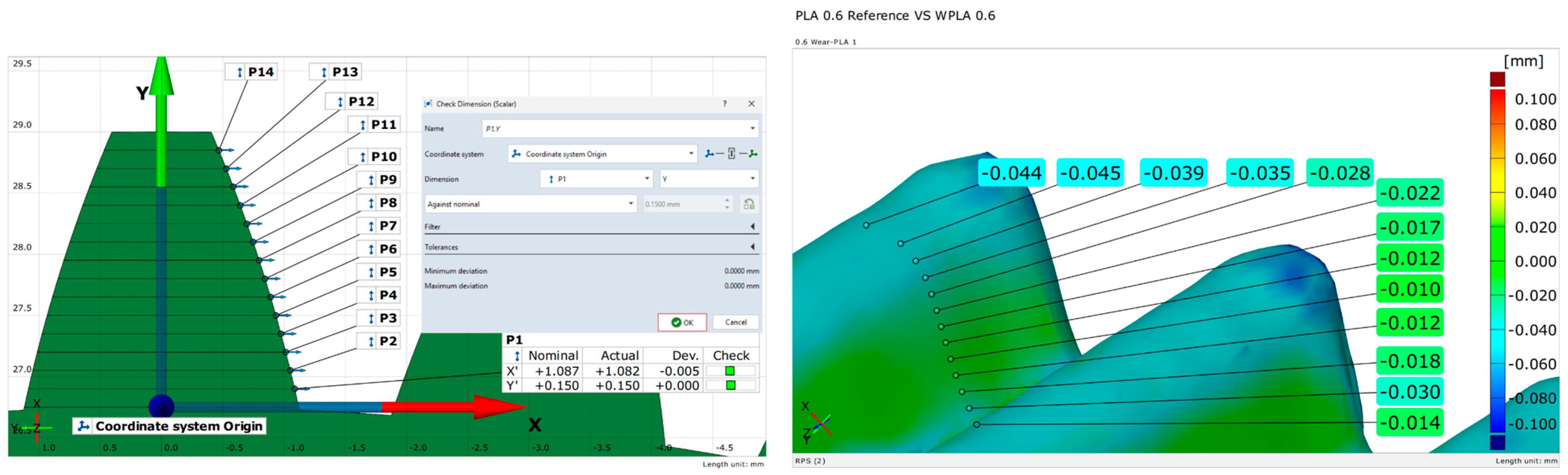Click the -0.044 deviation label

click(1011, 173)
